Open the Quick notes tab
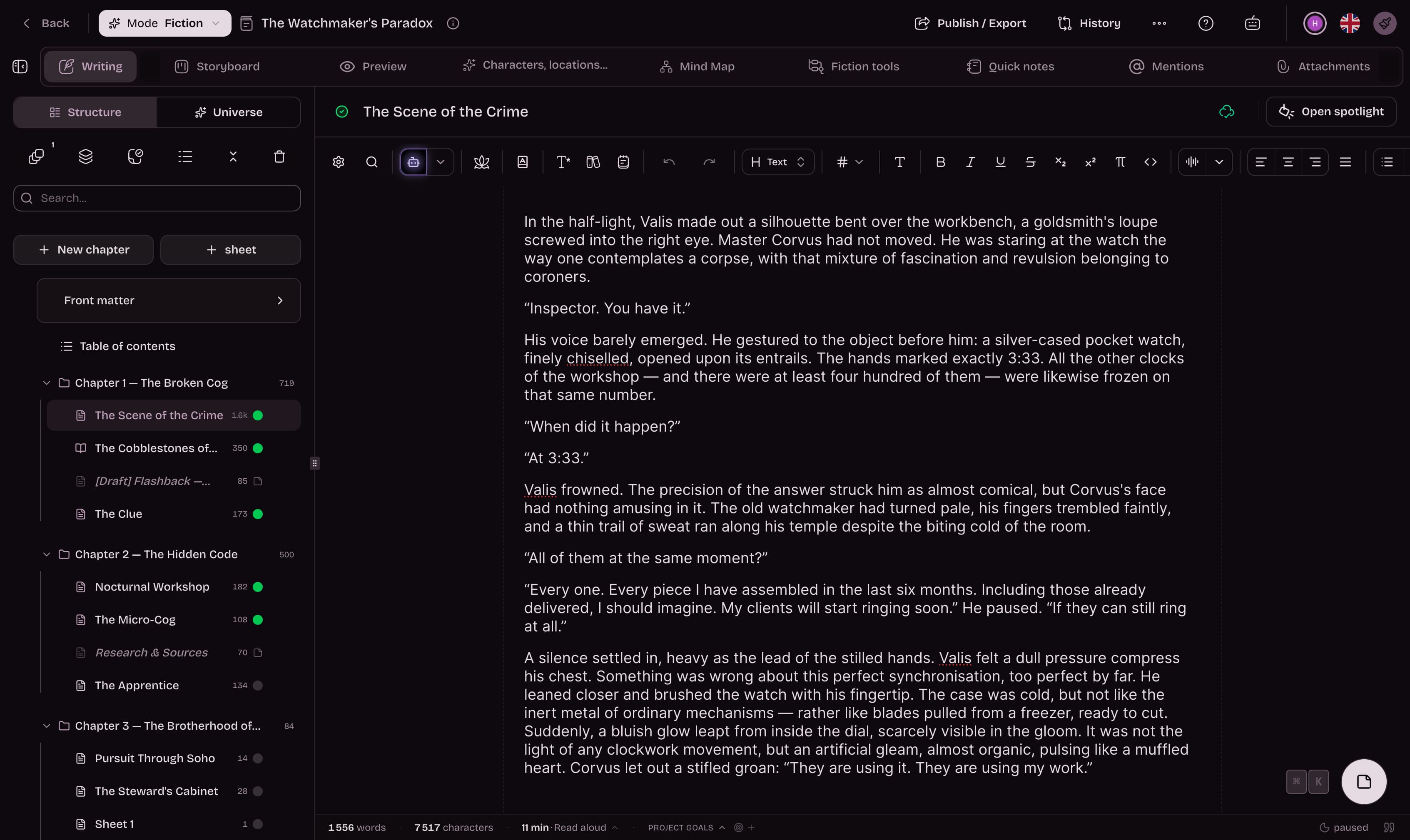 1011,67
